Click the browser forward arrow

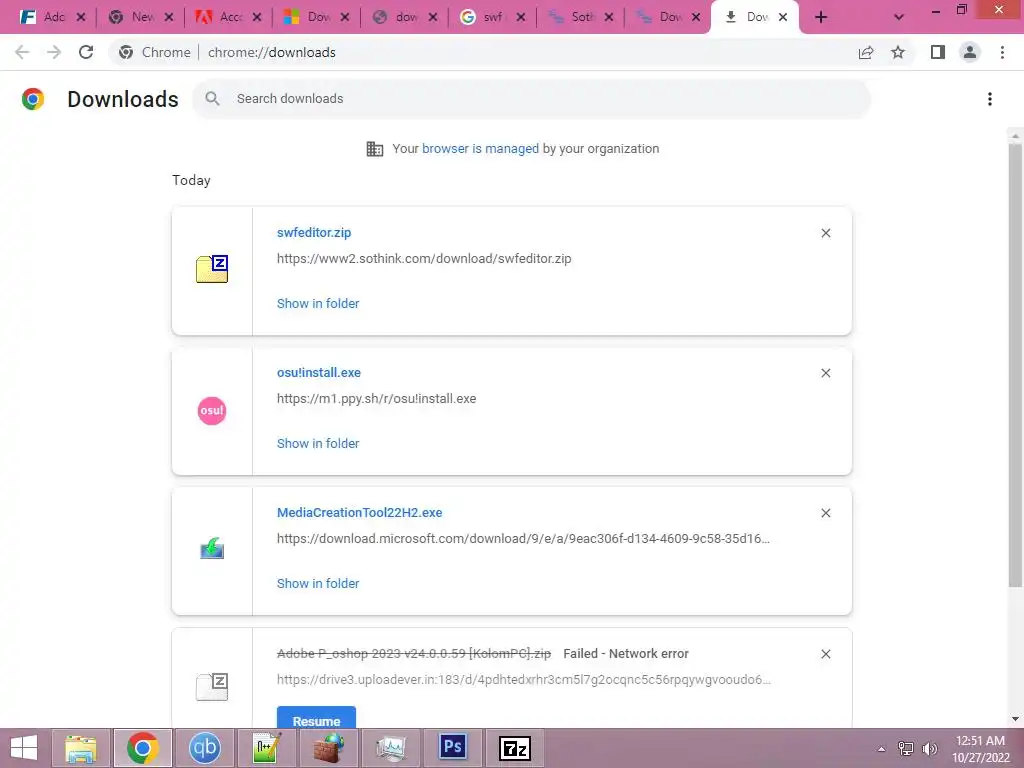(54, 52)
